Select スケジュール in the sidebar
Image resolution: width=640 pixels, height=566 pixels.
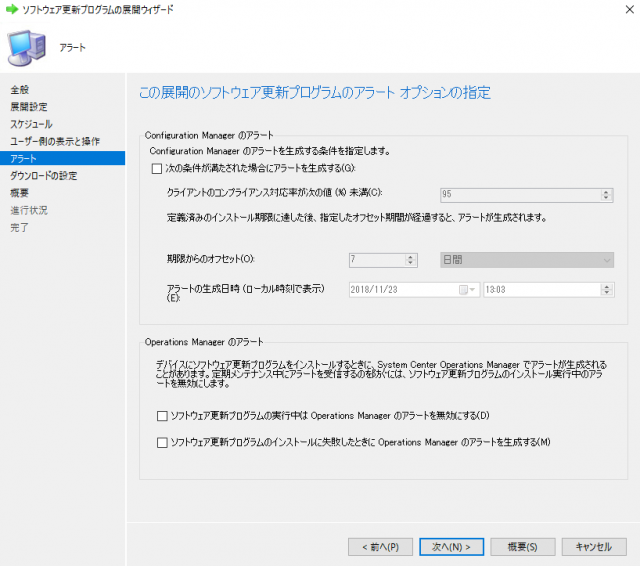click(x=32, y=124)
